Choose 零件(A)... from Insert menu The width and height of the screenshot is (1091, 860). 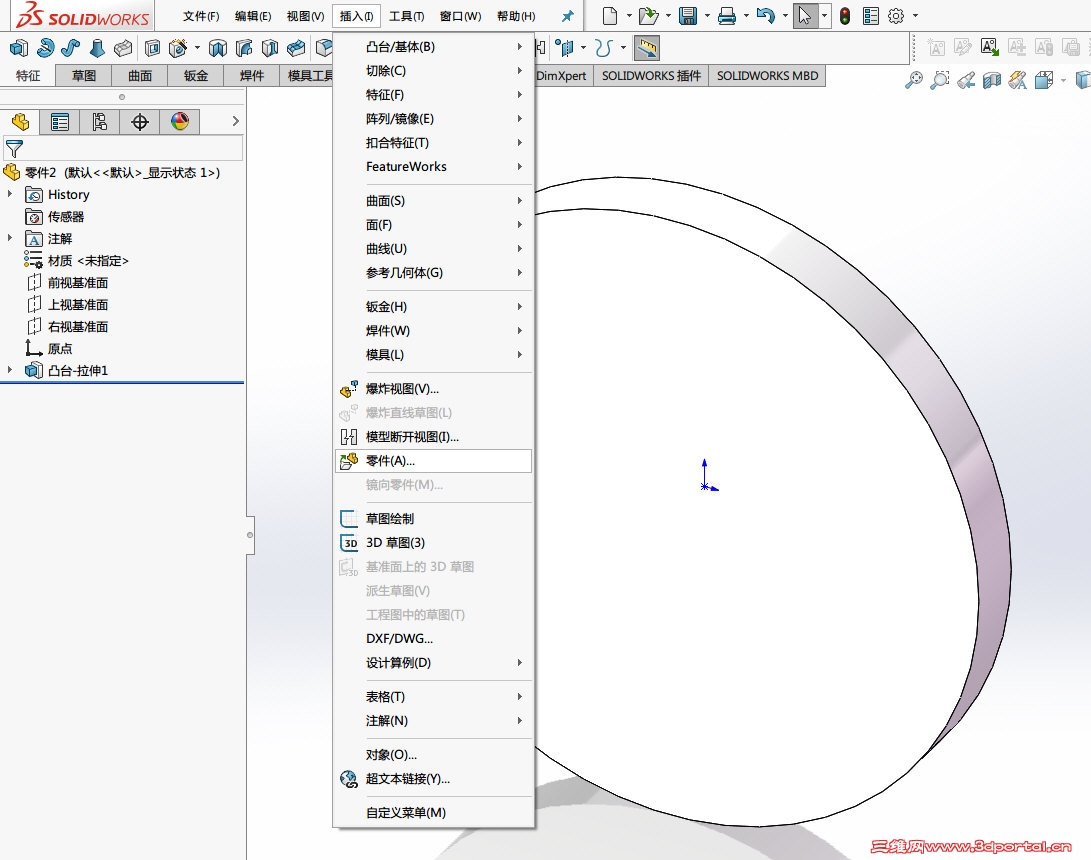pos(433,461)
